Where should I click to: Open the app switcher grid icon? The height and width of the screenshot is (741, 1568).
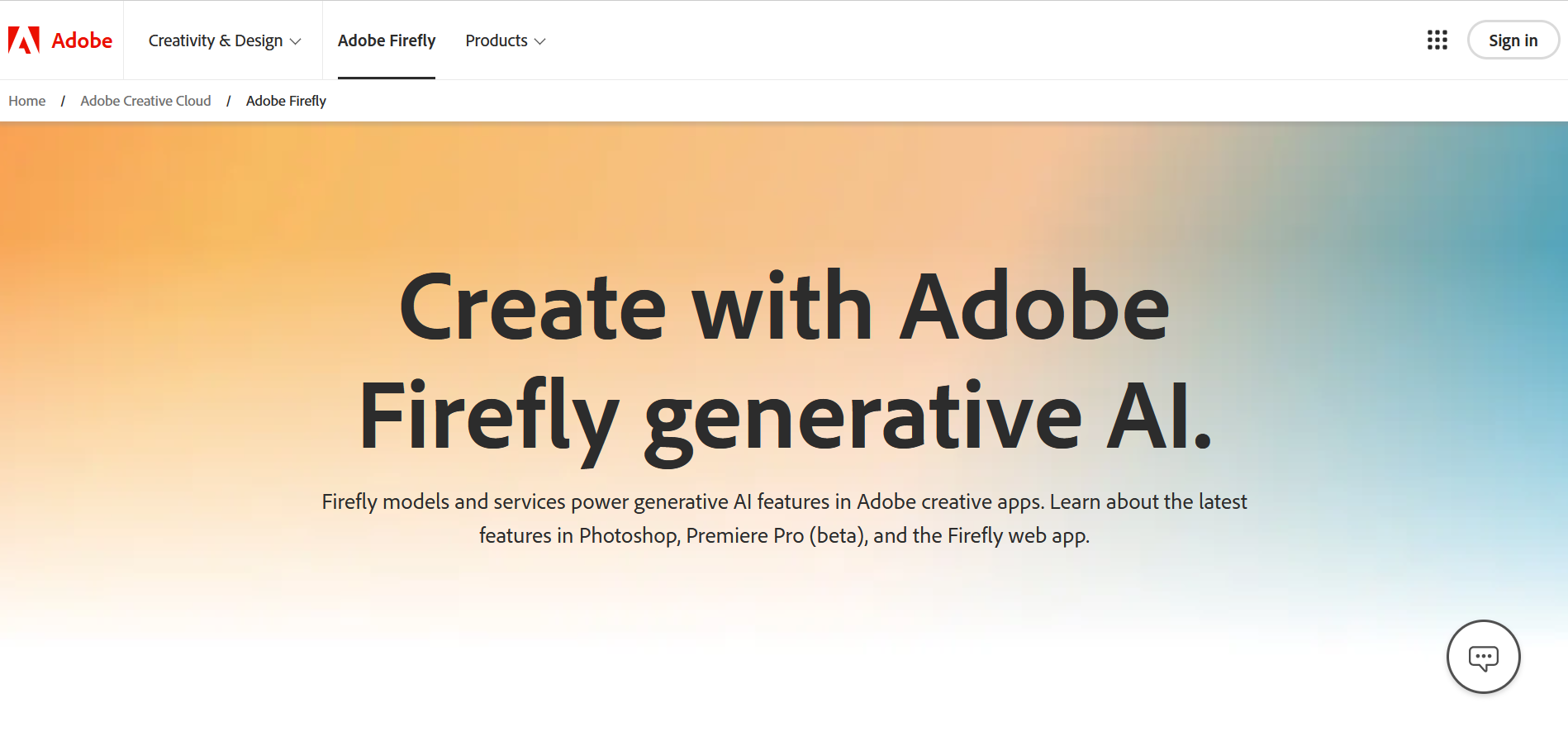[1437, 40]
